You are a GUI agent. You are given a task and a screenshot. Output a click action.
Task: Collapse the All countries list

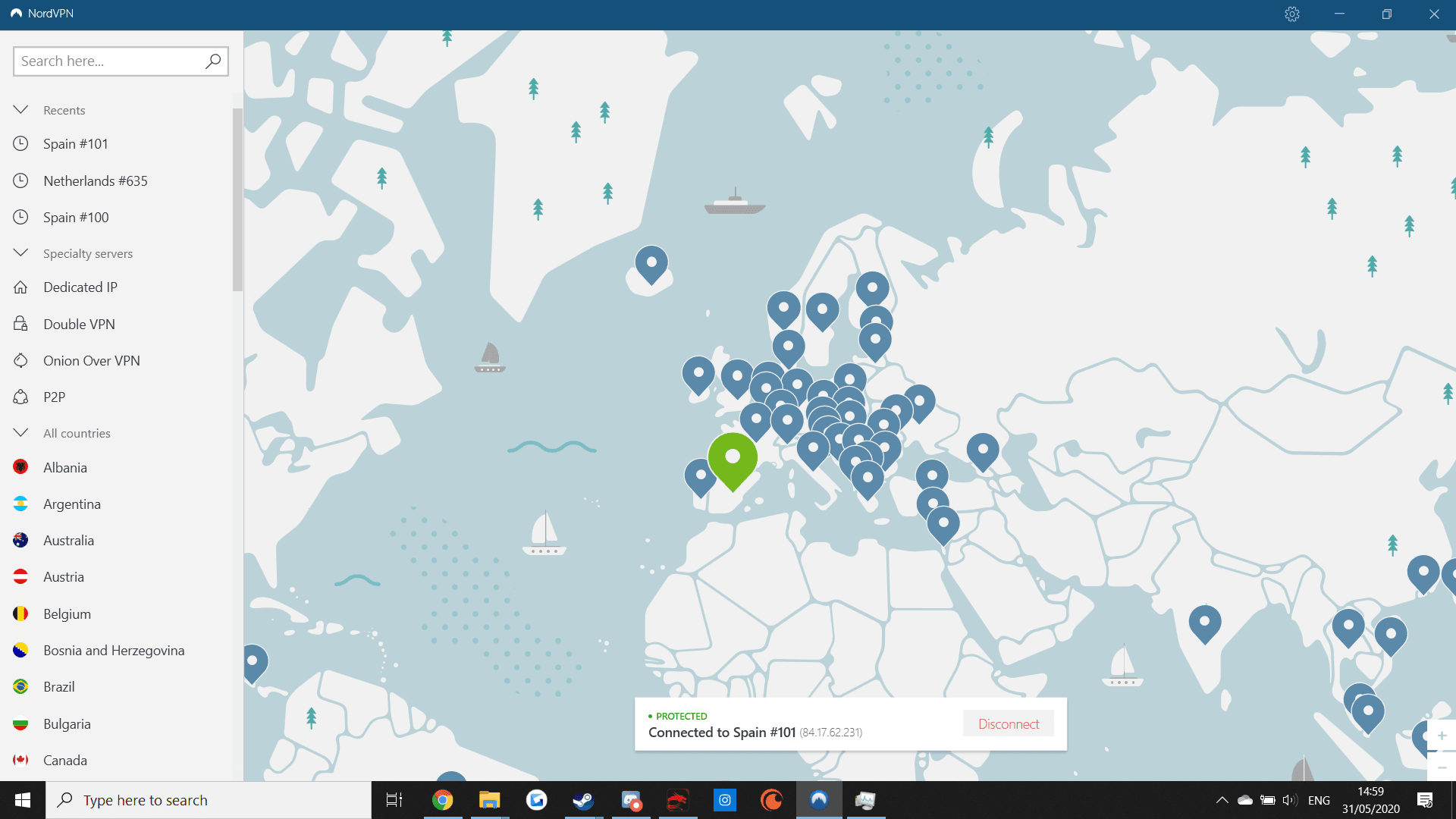20,433
